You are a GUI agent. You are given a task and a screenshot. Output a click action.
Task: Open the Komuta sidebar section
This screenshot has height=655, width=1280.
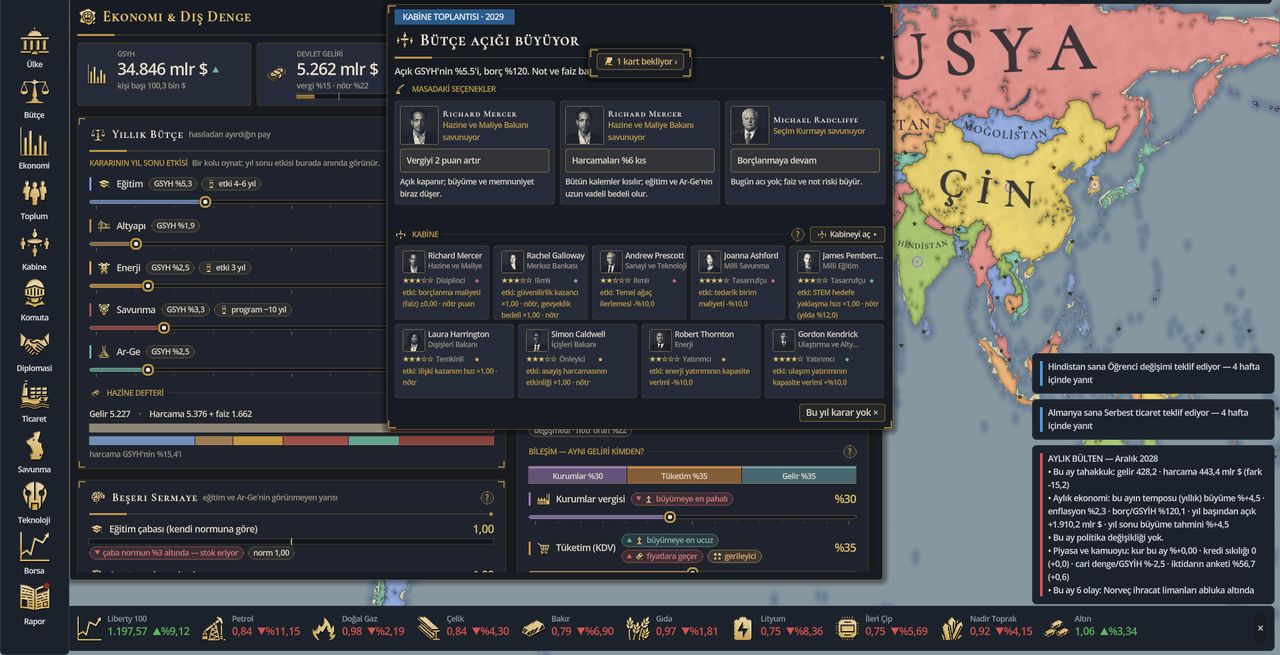coord(34,300)
